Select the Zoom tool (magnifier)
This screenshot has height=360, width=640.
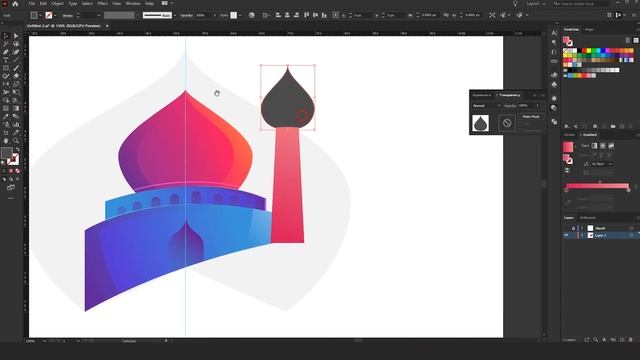(x=16, y=140)
